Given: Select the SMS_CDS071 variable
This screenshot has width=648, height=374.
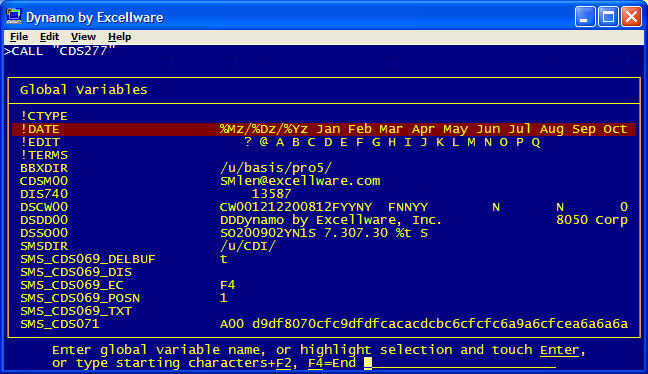Looking at the screenshot, I should tap(60, 324).
